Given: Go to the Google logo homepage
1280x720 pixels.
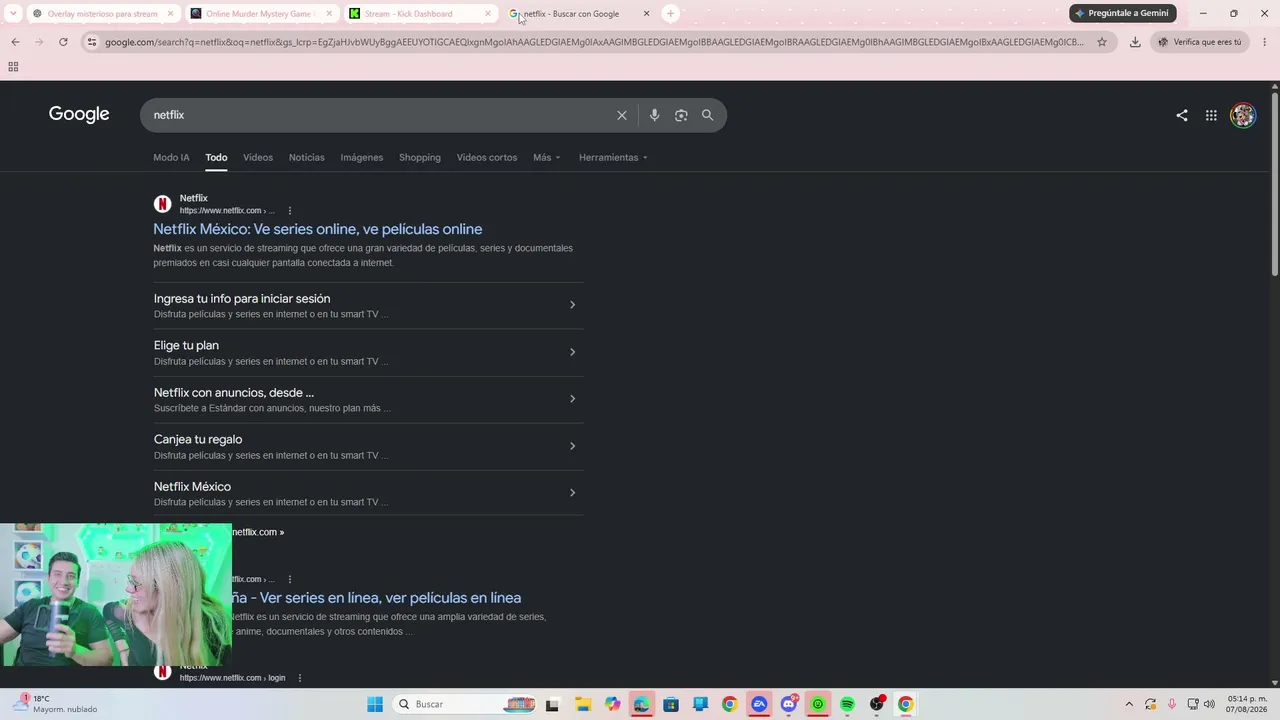Looking at the screenshot, I should [79, 114].
